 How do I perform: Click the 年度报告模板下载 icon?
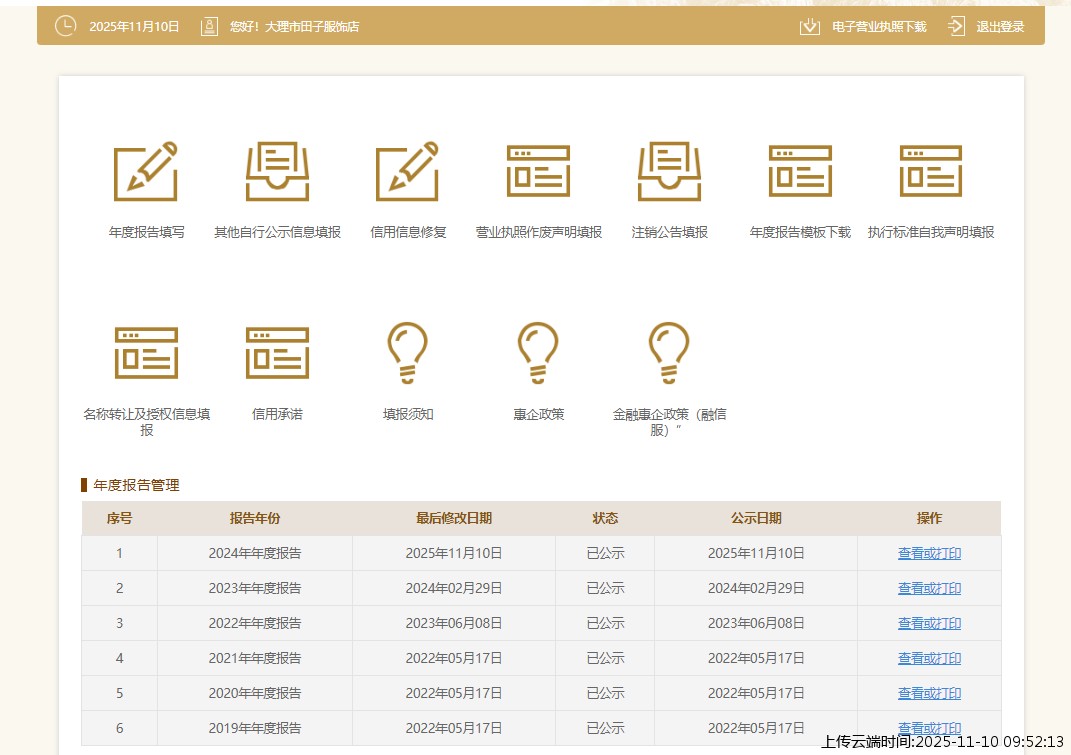coord(800,171)
